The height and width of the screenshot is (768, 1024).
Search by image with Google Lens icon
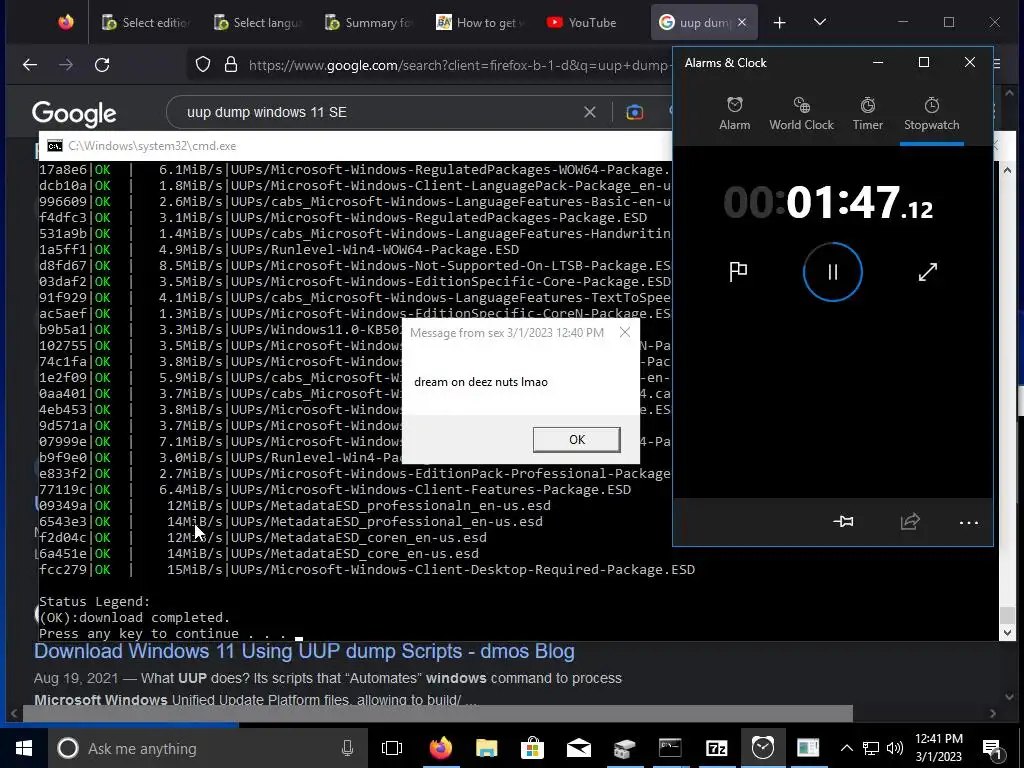634,112
